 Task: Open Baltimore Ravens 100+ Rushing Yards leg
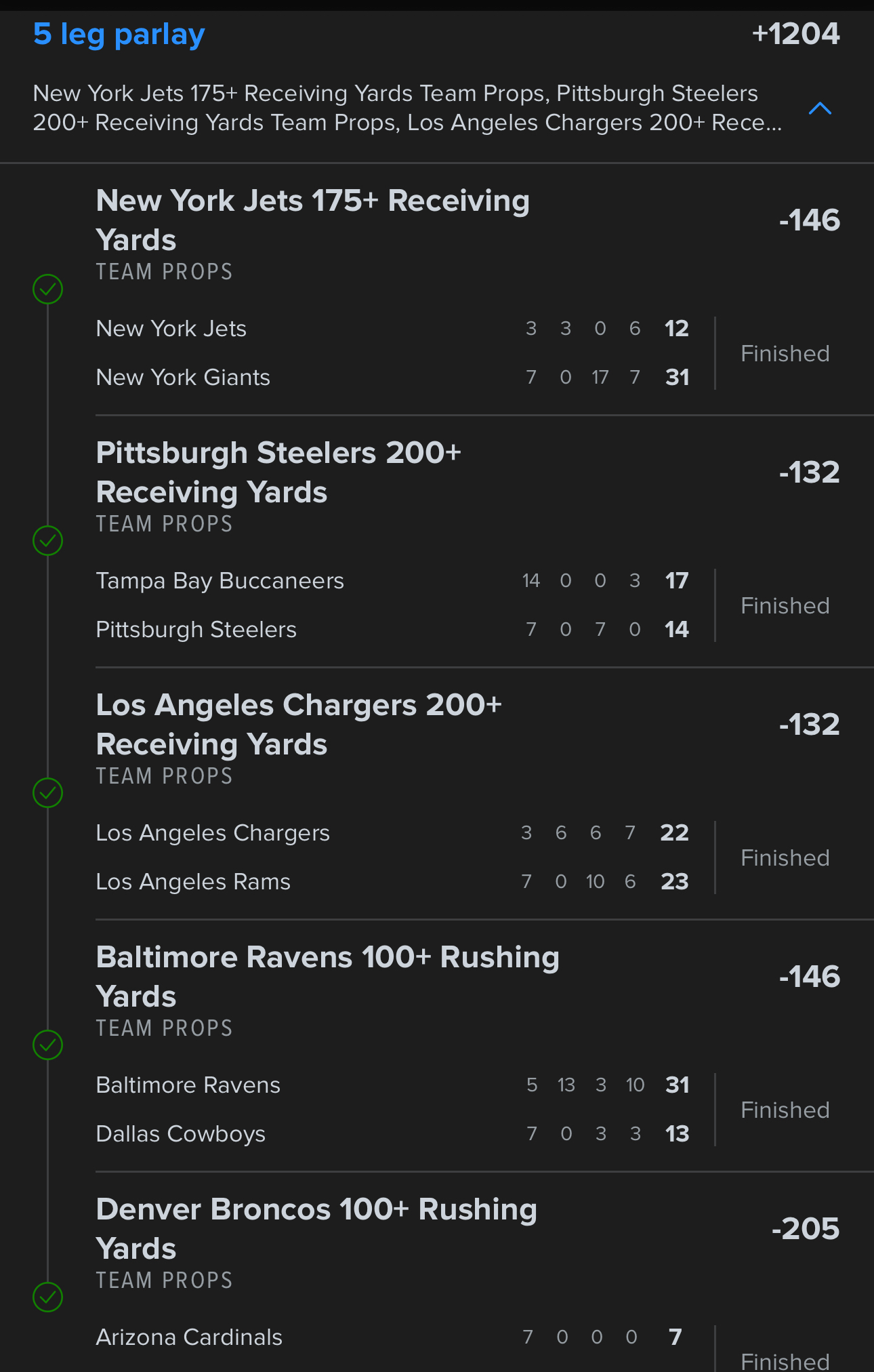coord(327,976)
